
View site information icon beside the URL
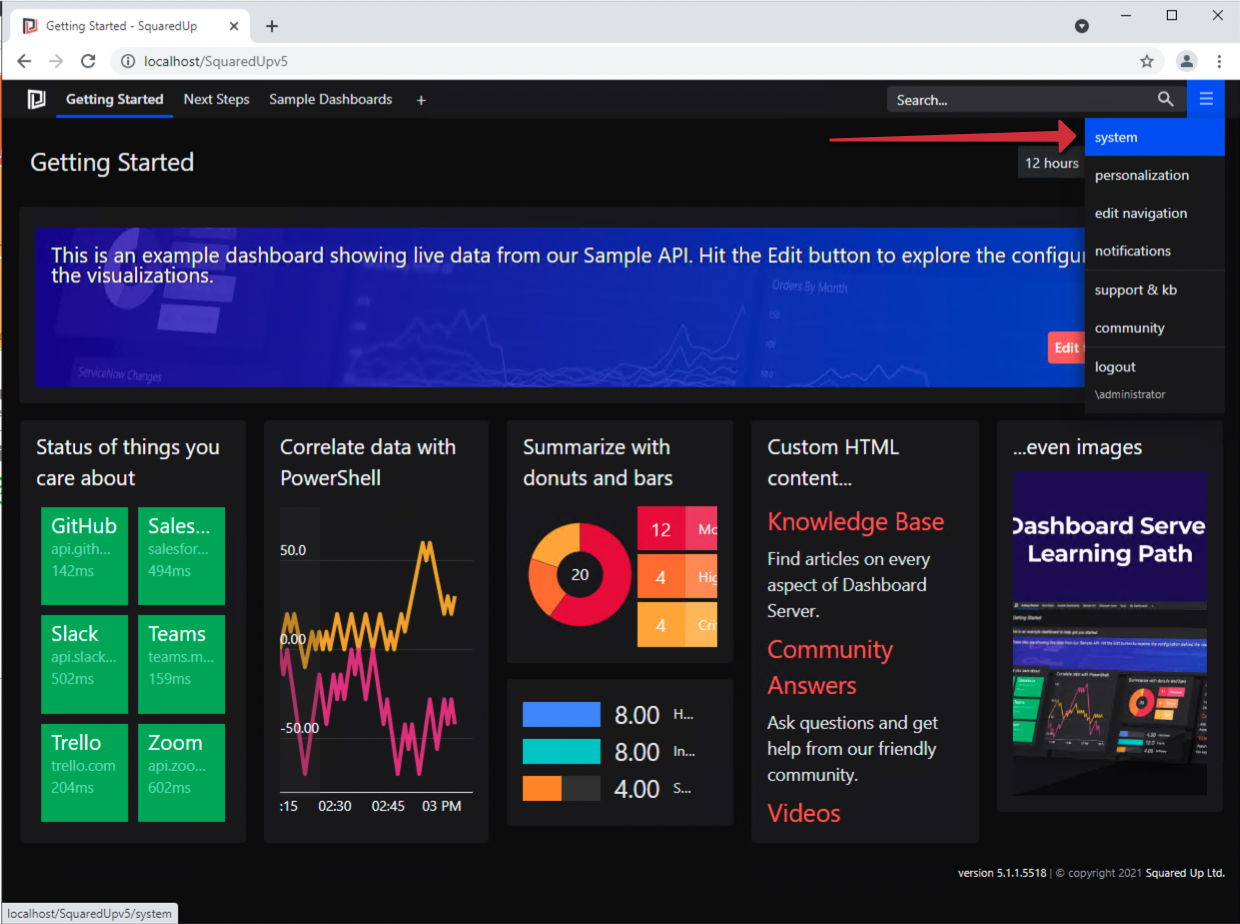[x=127, y=61]
